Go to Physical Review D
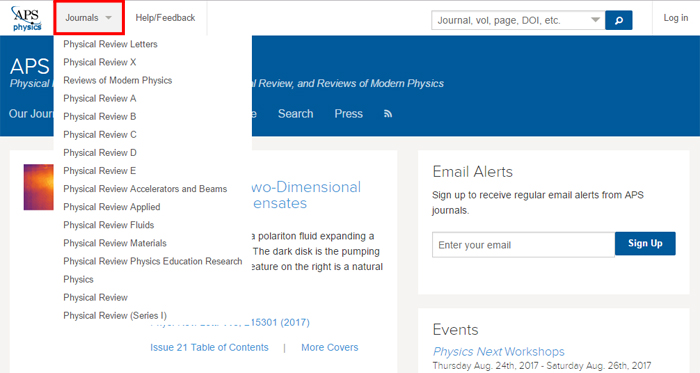 (x=100, y=153)
